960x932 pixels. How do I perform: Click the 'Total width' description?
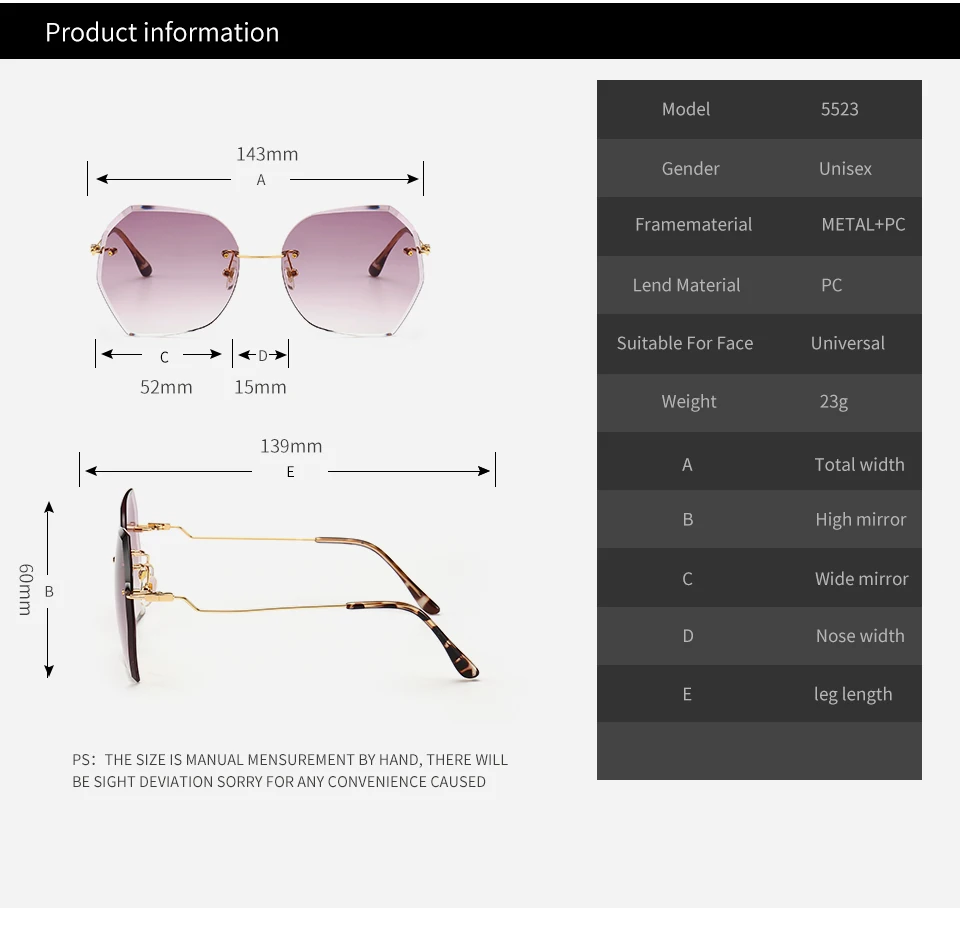coord(859,465)
